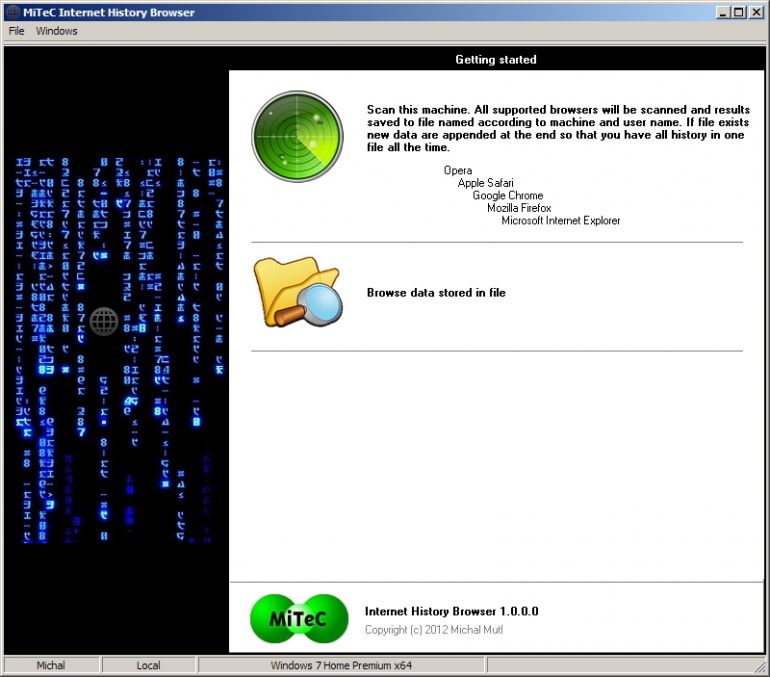Open the Windows menu

point(56,31)
